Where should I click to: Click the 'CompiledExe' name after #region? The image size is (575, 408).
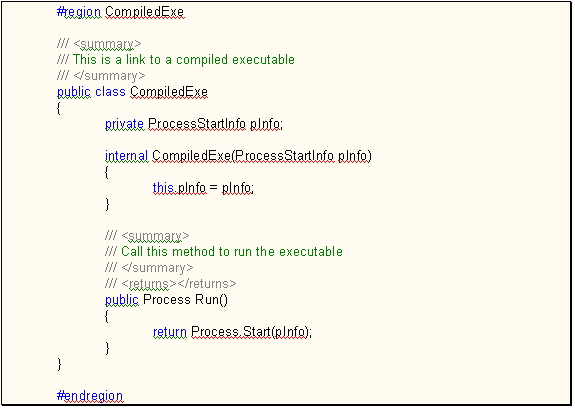[144, 12]
